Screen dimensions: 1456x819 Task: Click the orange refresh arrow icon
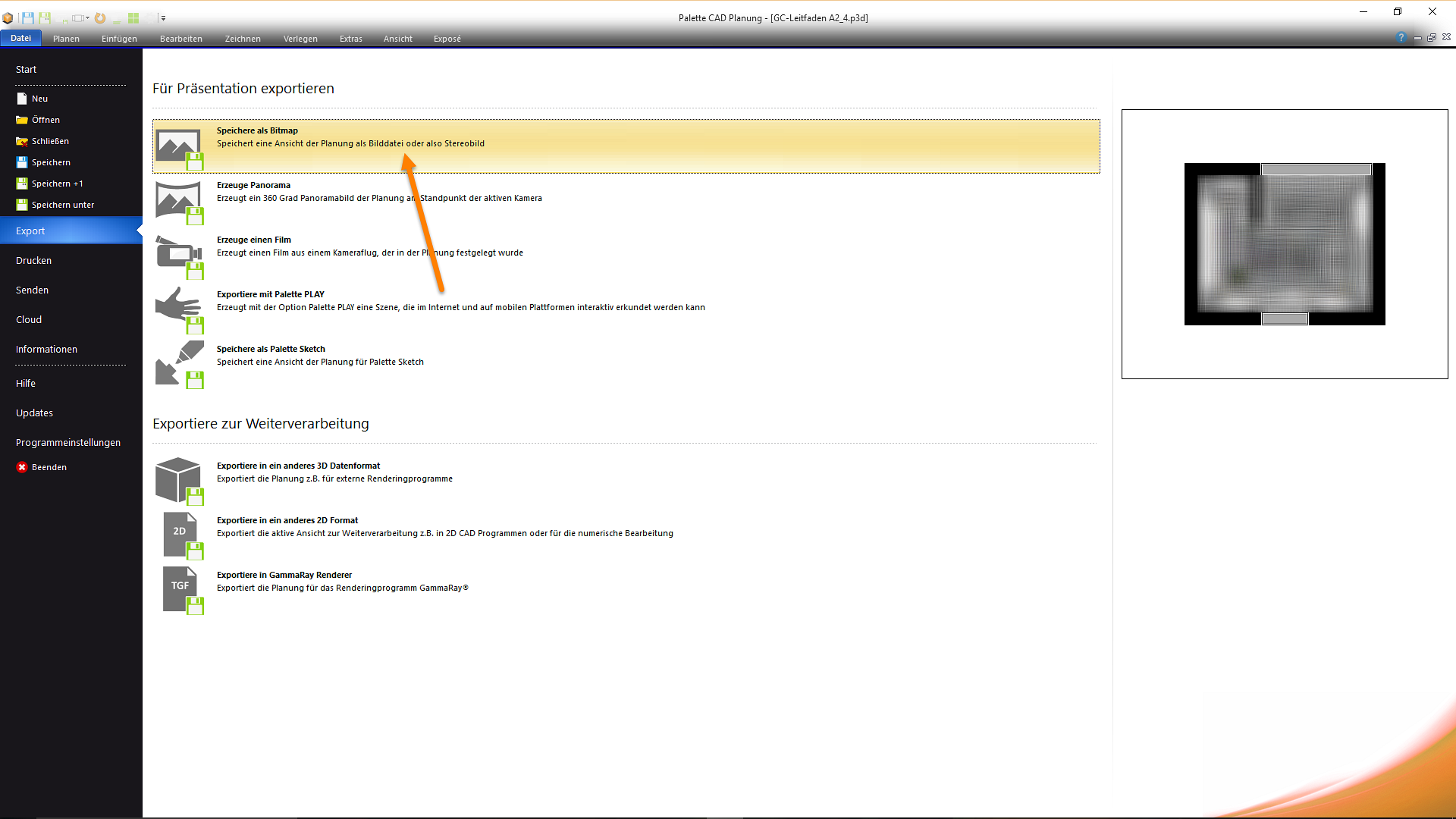click(100, 17)
